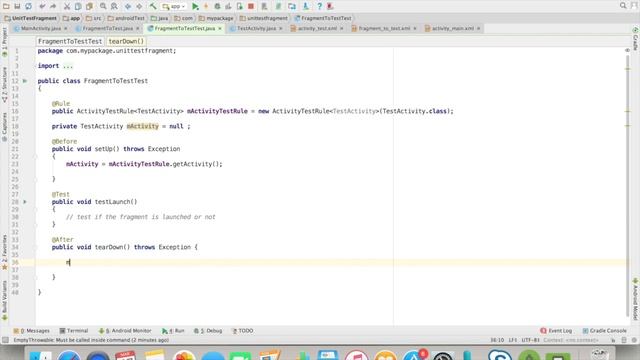Toggle the Event Log panel
This screenshot has width=640, height=360.
[x=556, y=331]
